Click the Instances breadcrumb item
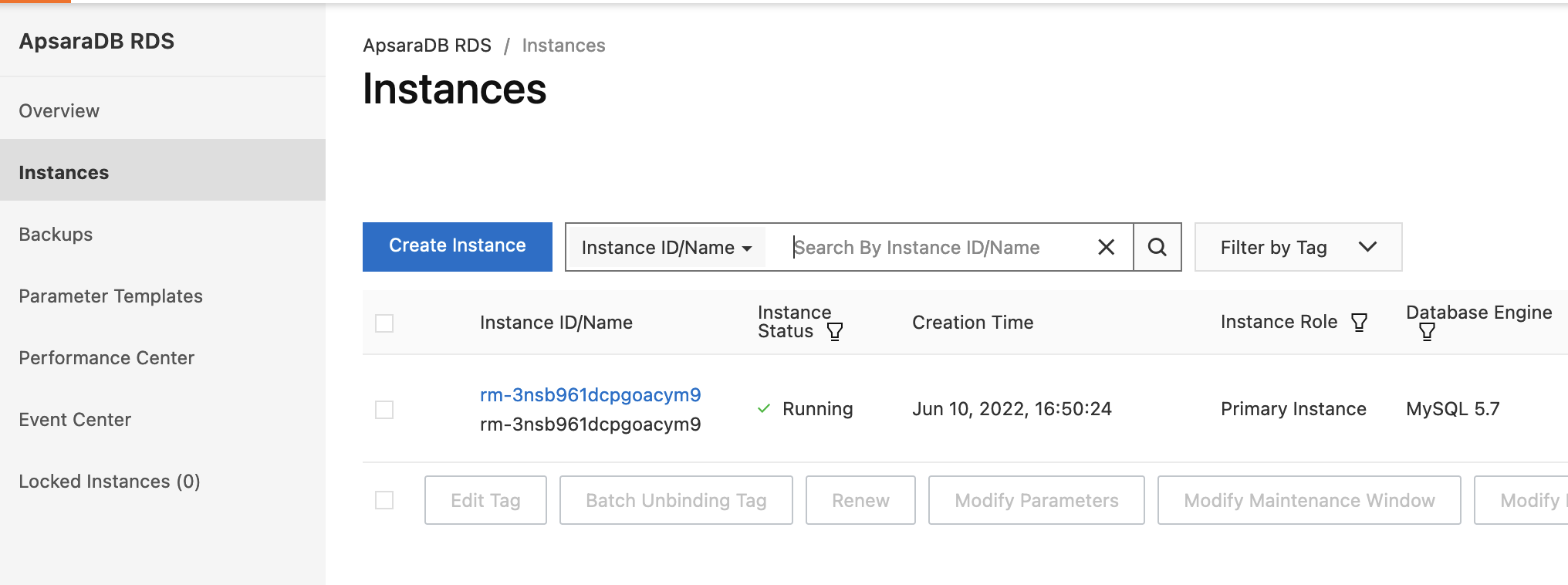 pos(563,46)
